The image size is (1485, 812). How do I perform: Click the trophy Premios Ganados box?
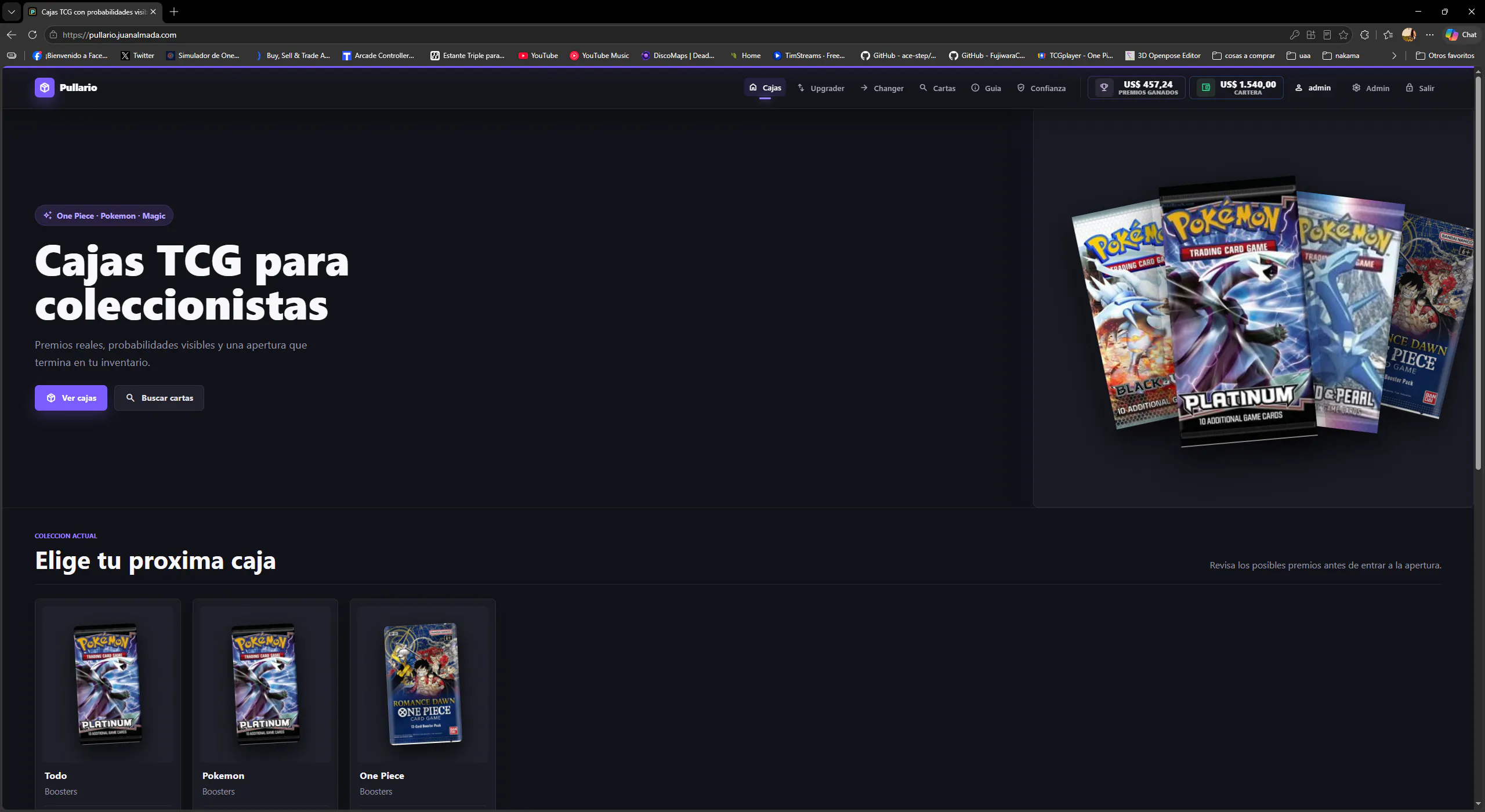1136,88
